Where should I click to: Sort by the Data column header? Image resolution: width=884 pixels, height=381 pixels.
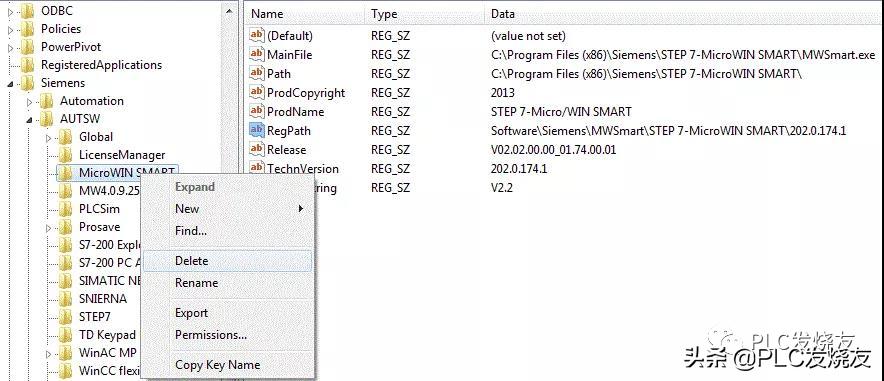(x=684, y=14)
